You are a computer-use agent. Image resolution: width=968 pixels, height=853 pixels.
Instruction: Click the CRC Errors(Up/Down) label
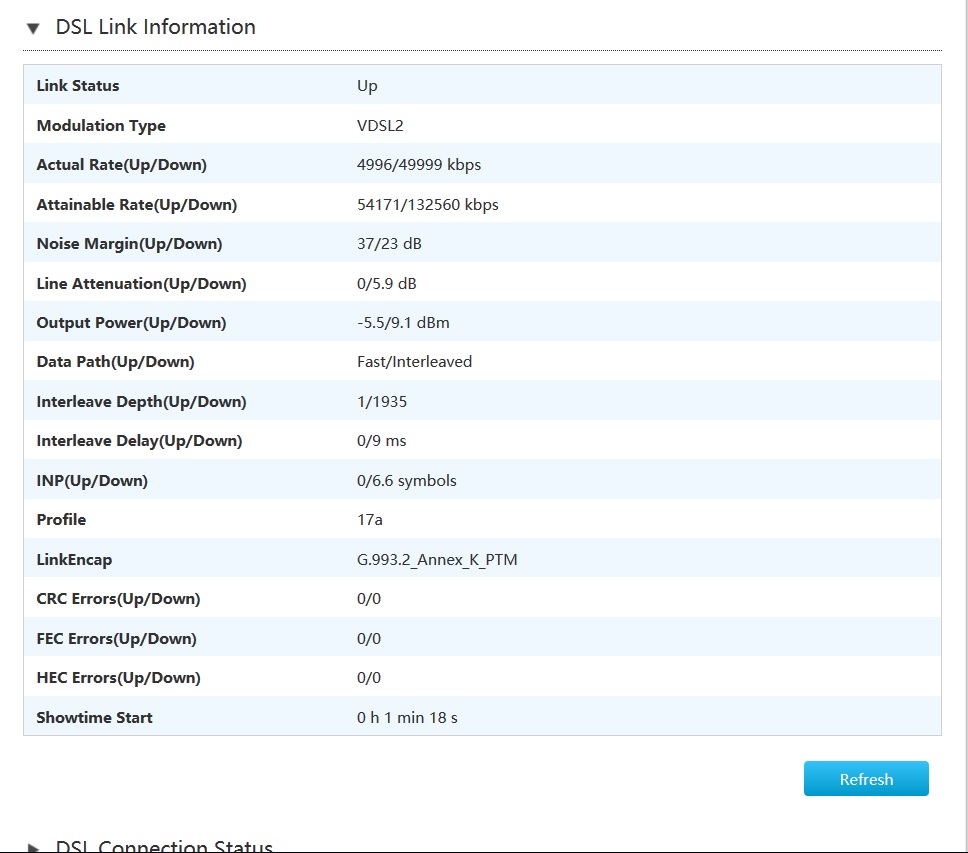point(118,599)
